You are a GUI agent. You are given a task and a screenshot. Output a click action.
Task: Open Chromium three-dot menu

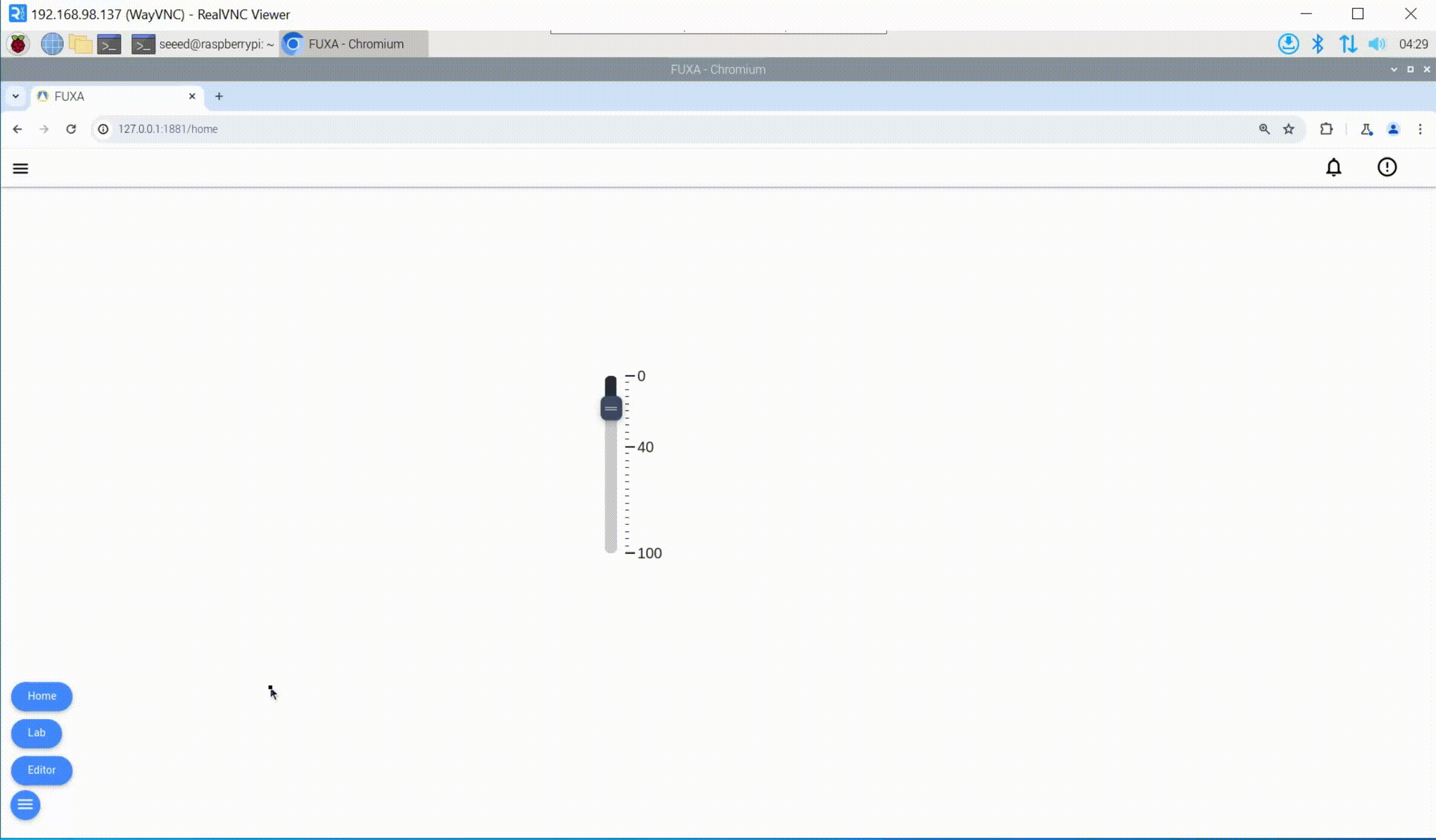click(x=1420, y=129)
